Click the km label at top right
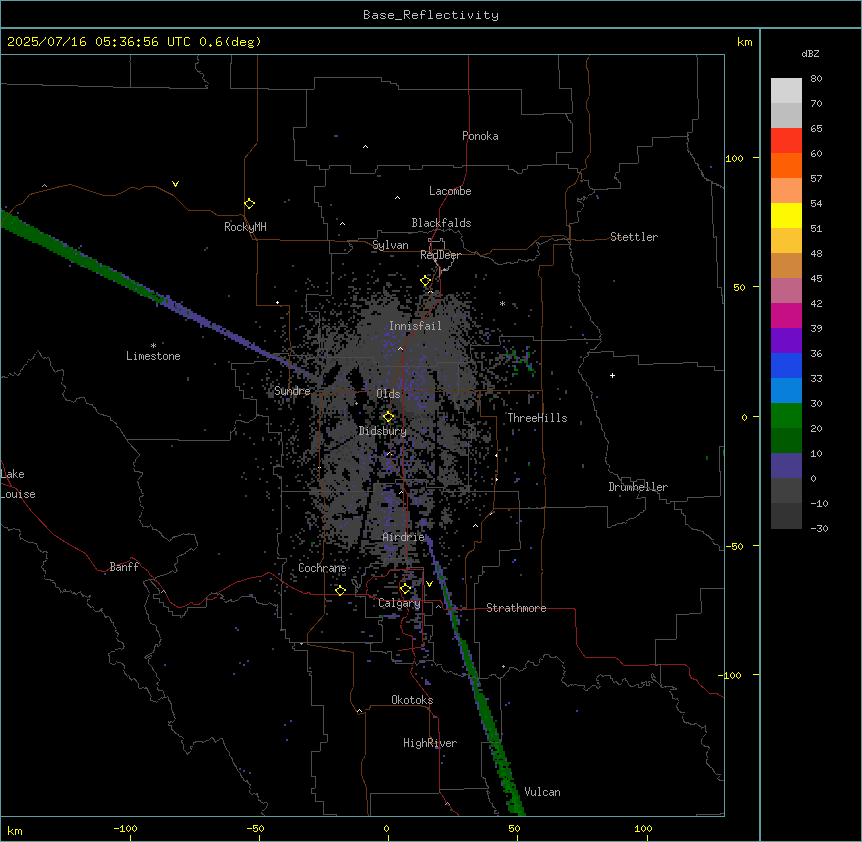Screen dimensions: 862x842 (744, 42)
